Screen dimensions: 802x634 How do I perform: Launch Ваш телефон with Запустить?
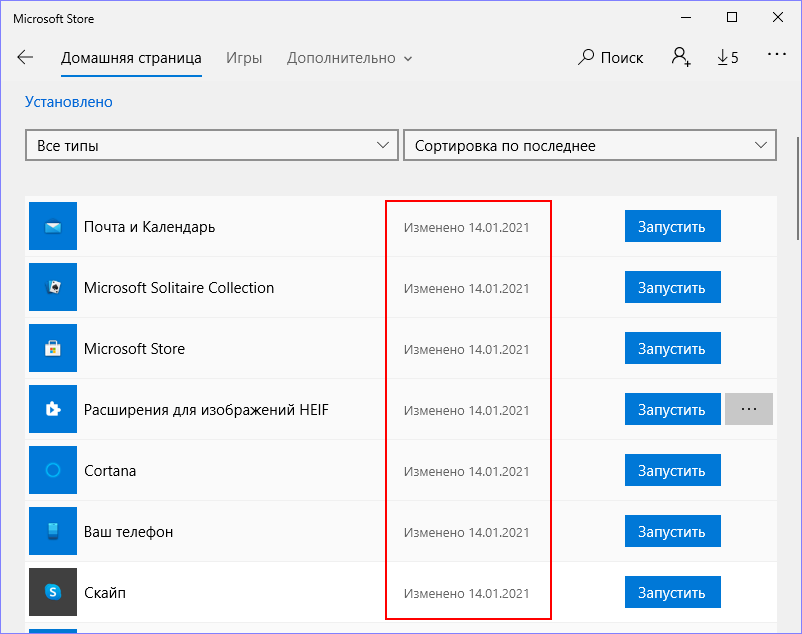[x=673, y=531]
